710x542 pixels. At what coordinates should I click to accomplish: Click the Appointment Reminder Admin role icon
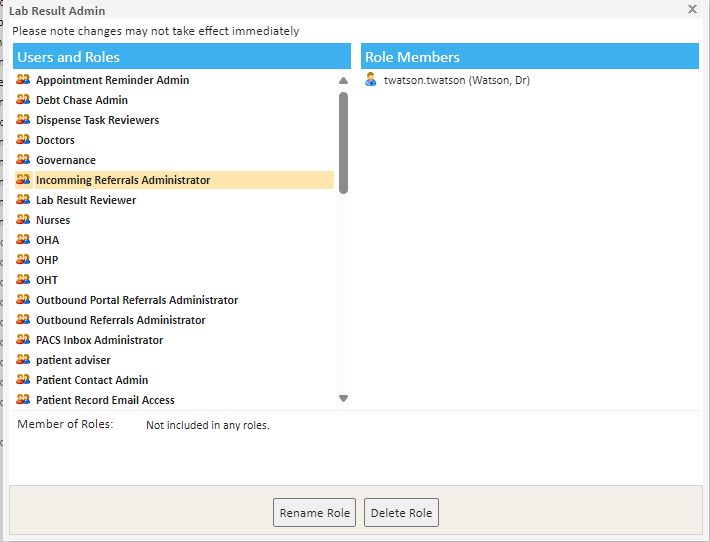[x=23, y=80]
